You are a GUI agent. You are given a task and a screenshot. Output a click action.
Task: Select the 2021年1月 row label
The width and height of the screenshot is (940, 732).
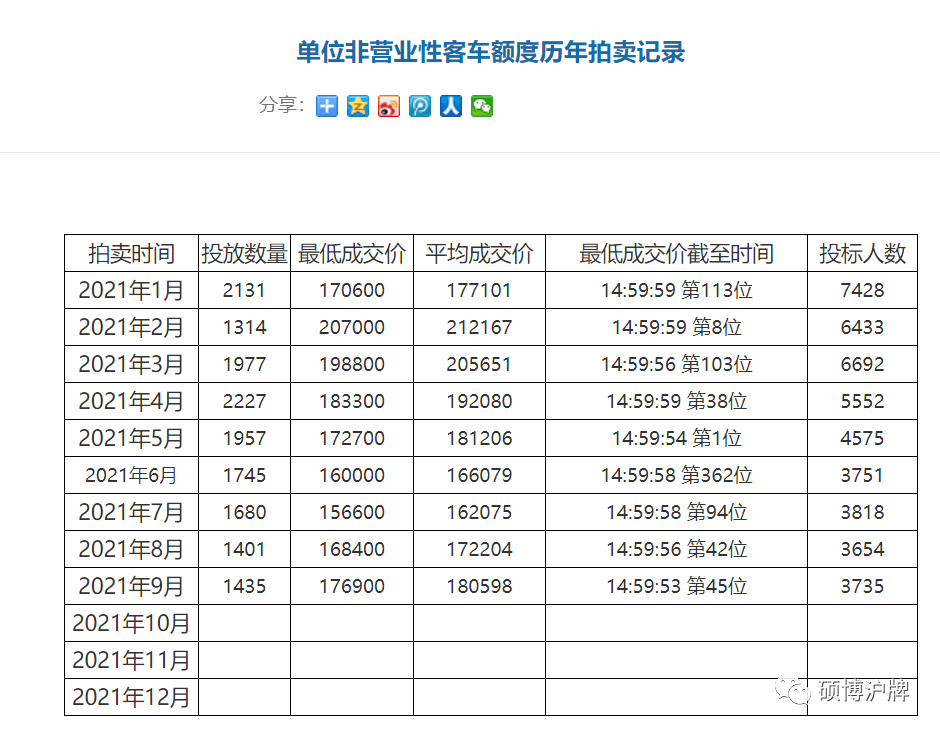tap(131, 291)
